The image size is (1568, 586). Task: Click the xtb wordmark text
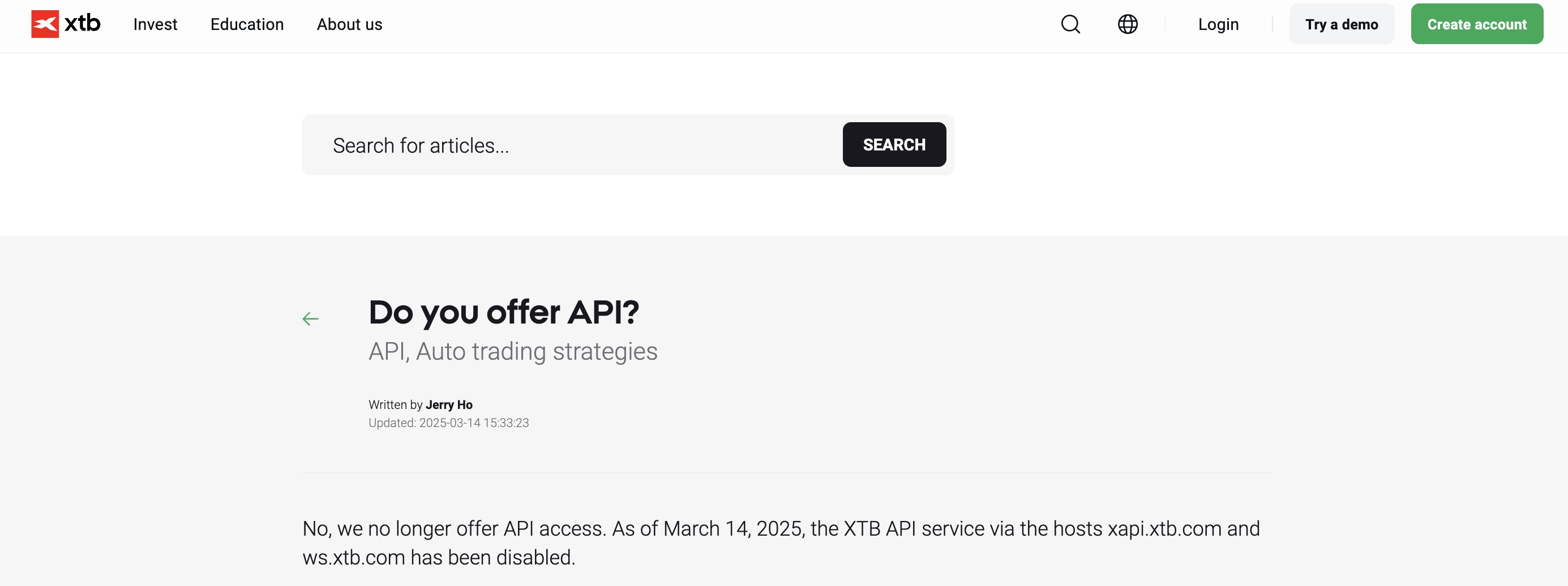coord(82,24)
